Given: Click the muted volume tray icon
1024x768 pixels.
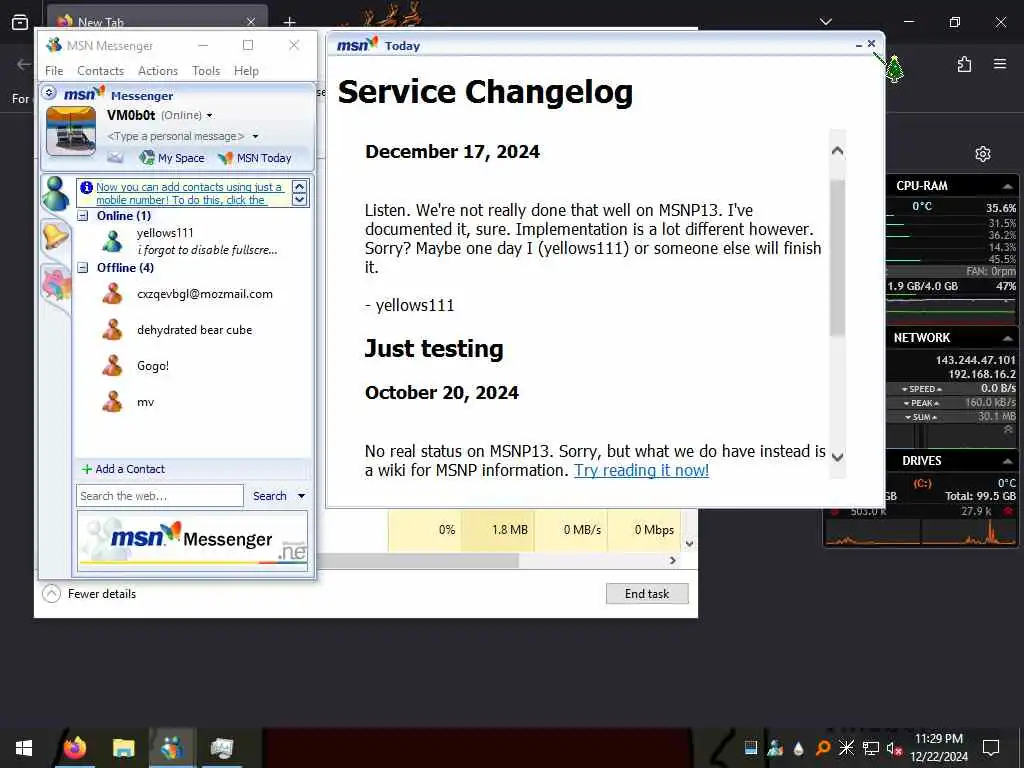Looking at the screenshot, I should pyautogui.click(x=894, y=748).
